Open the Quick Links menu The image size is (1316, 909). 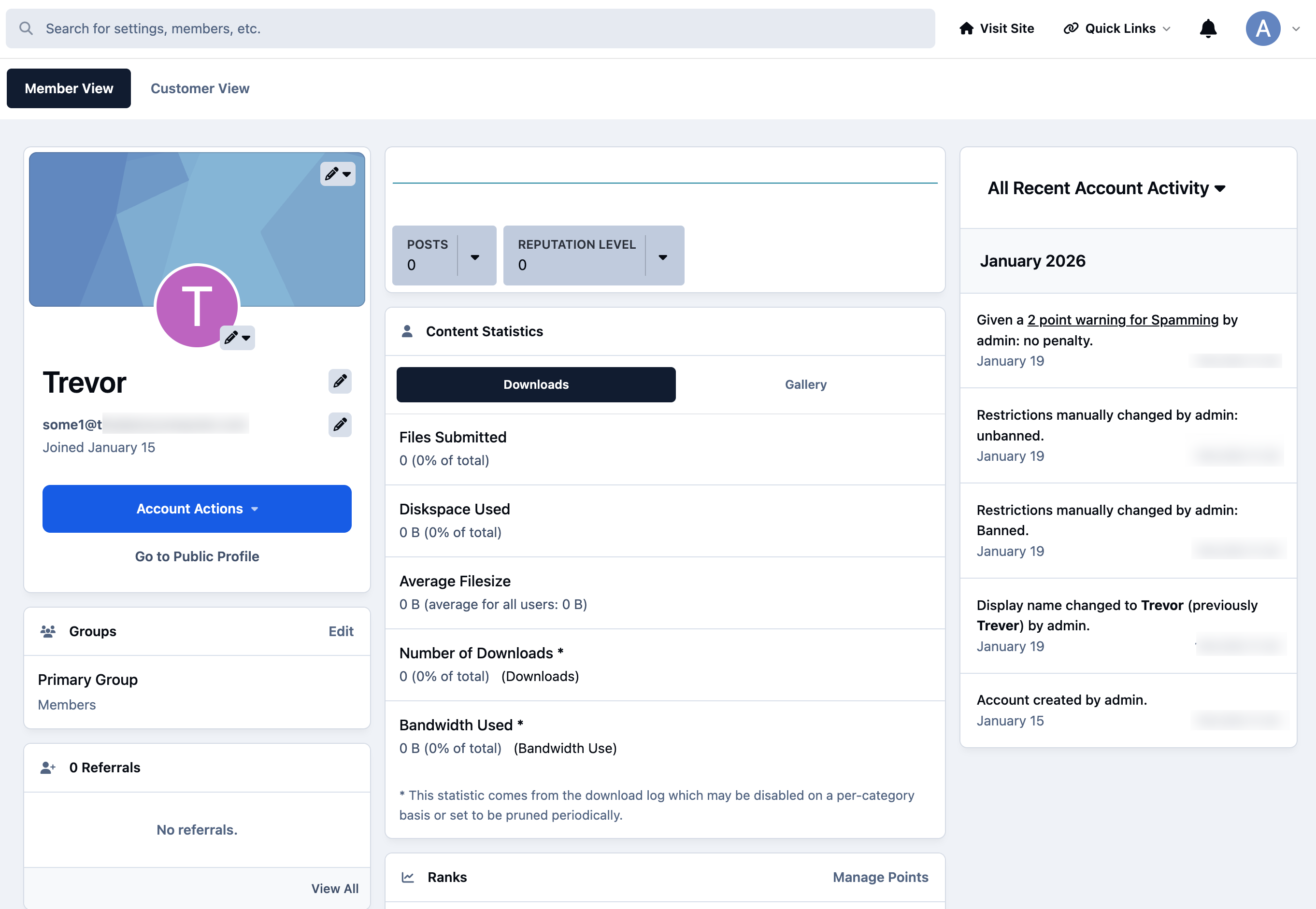point(1116,28)
